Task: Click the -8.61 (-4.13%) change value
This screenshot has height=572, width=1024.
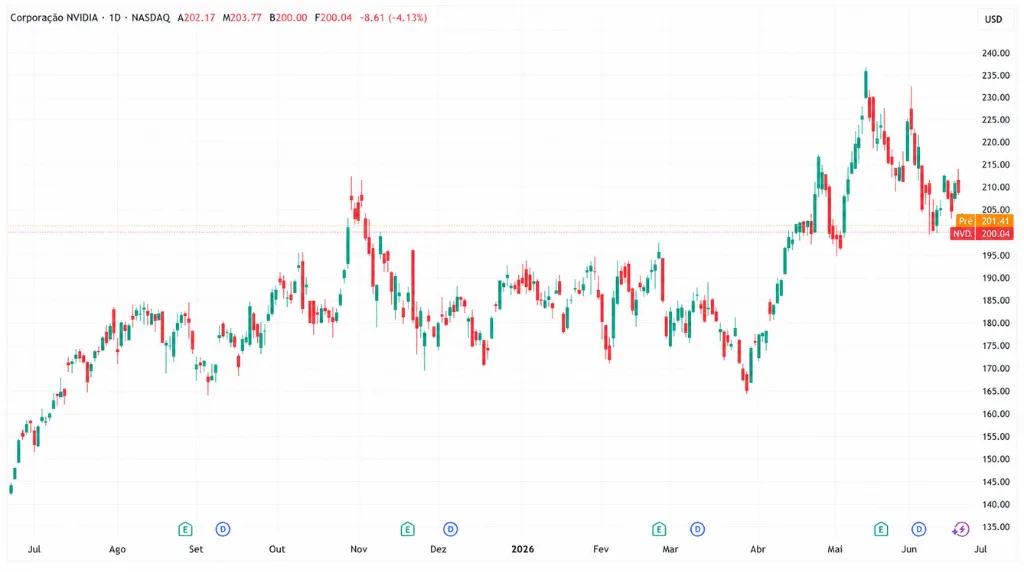Action: (394, 18)
